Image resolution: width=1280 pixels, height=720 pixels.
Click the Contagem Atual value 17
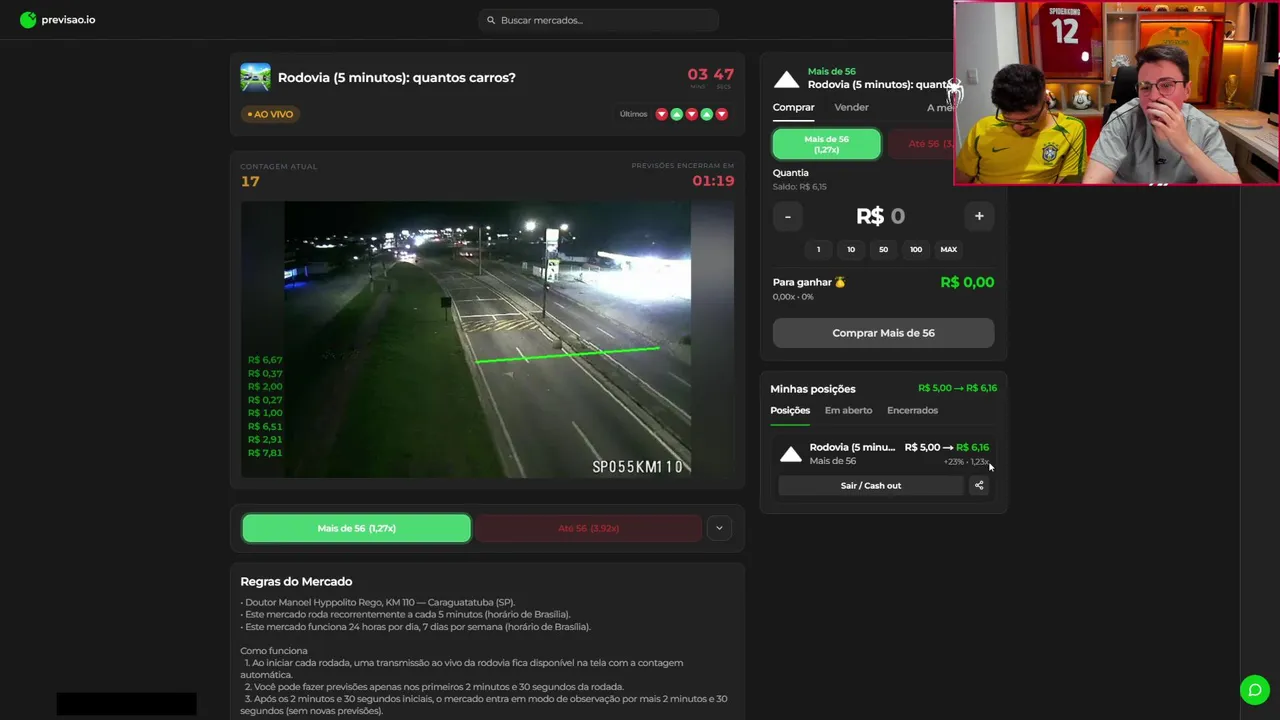coord(250,181)
